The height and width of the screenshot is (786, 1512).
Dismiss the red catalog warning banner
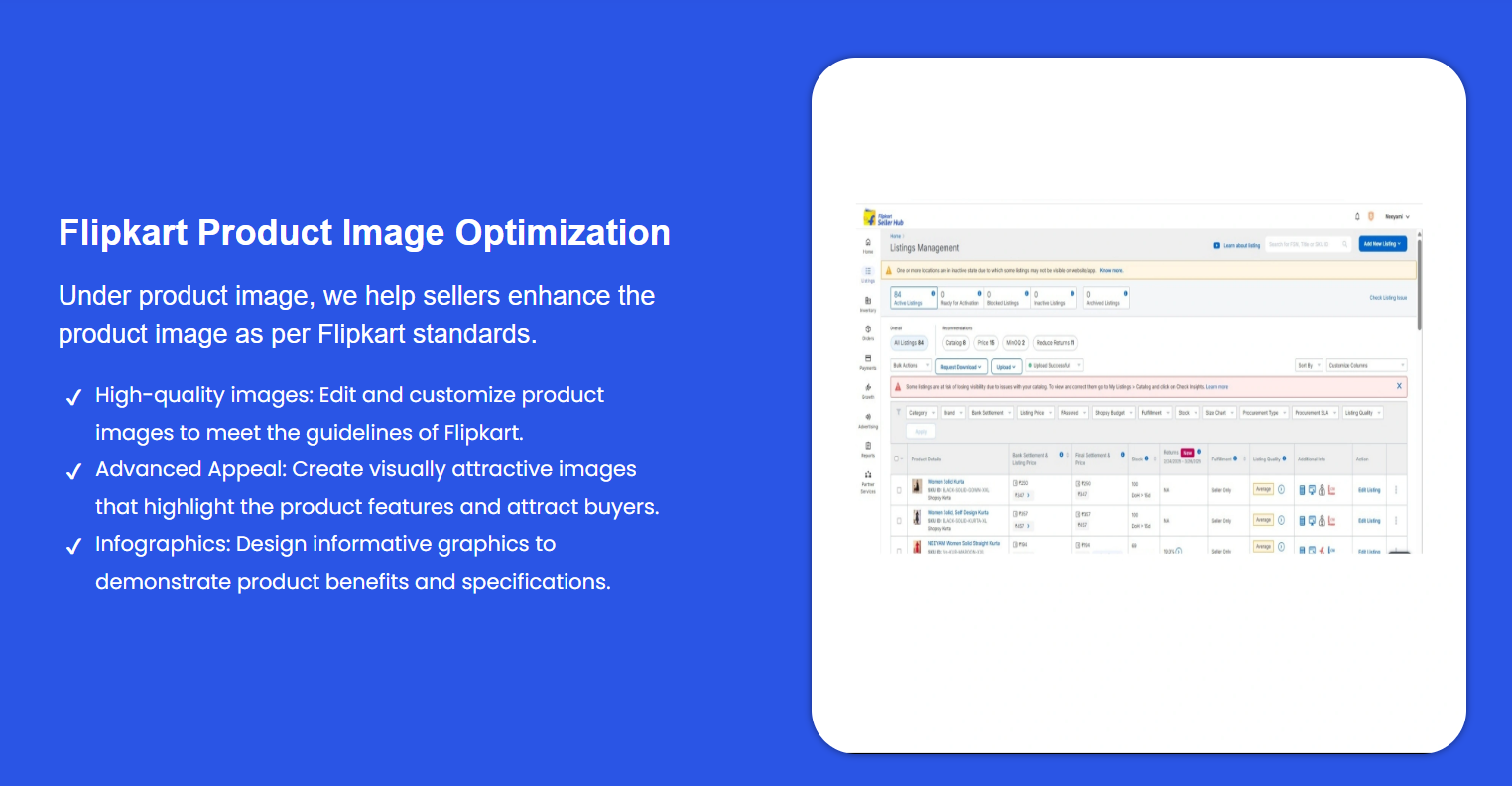(x=1399, y=386)
